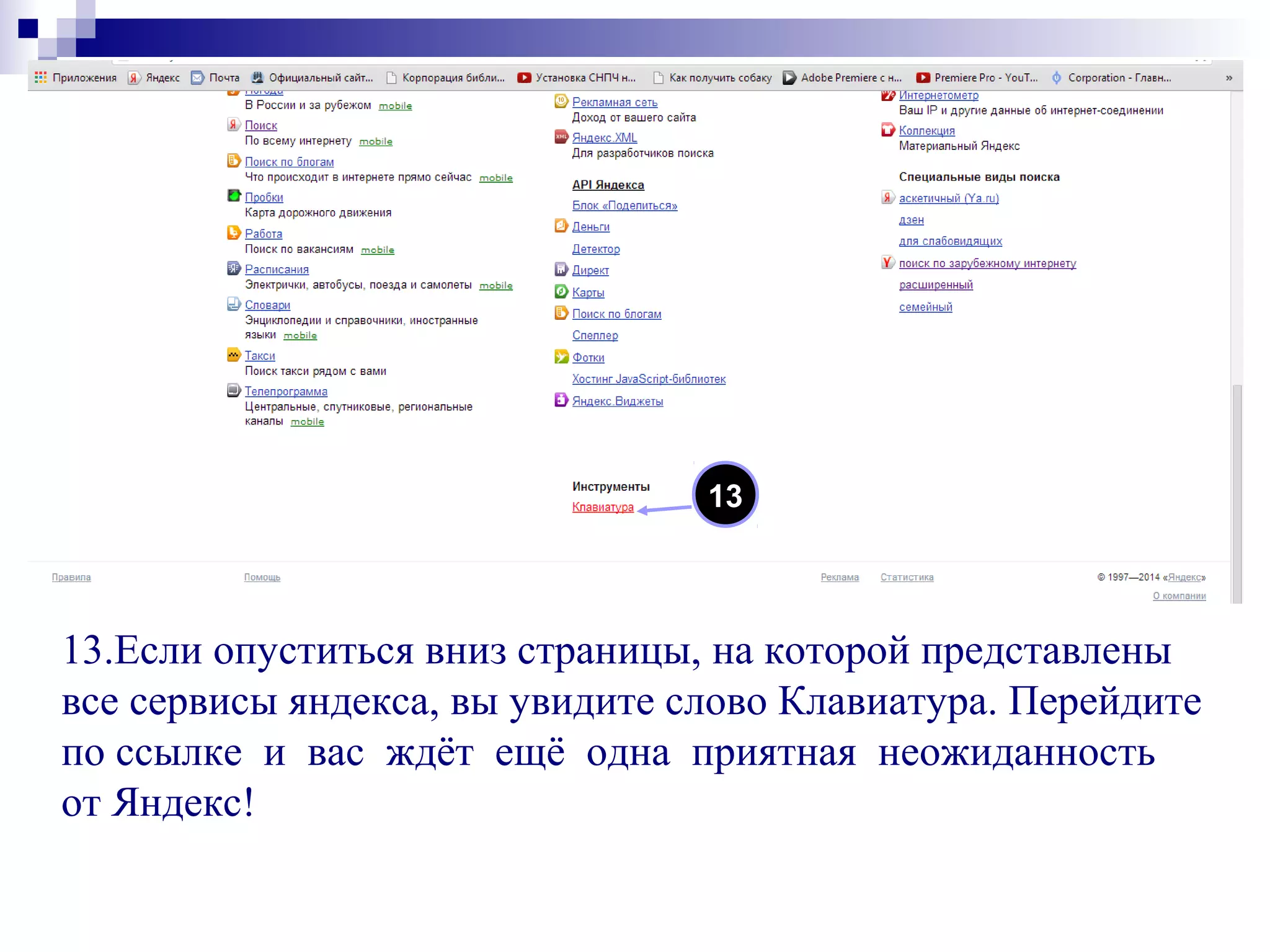The width and height of the screenshot is (1270, 952).
Task: Open the Adobe Premiere bookmark icon
Action: [789, 77]
